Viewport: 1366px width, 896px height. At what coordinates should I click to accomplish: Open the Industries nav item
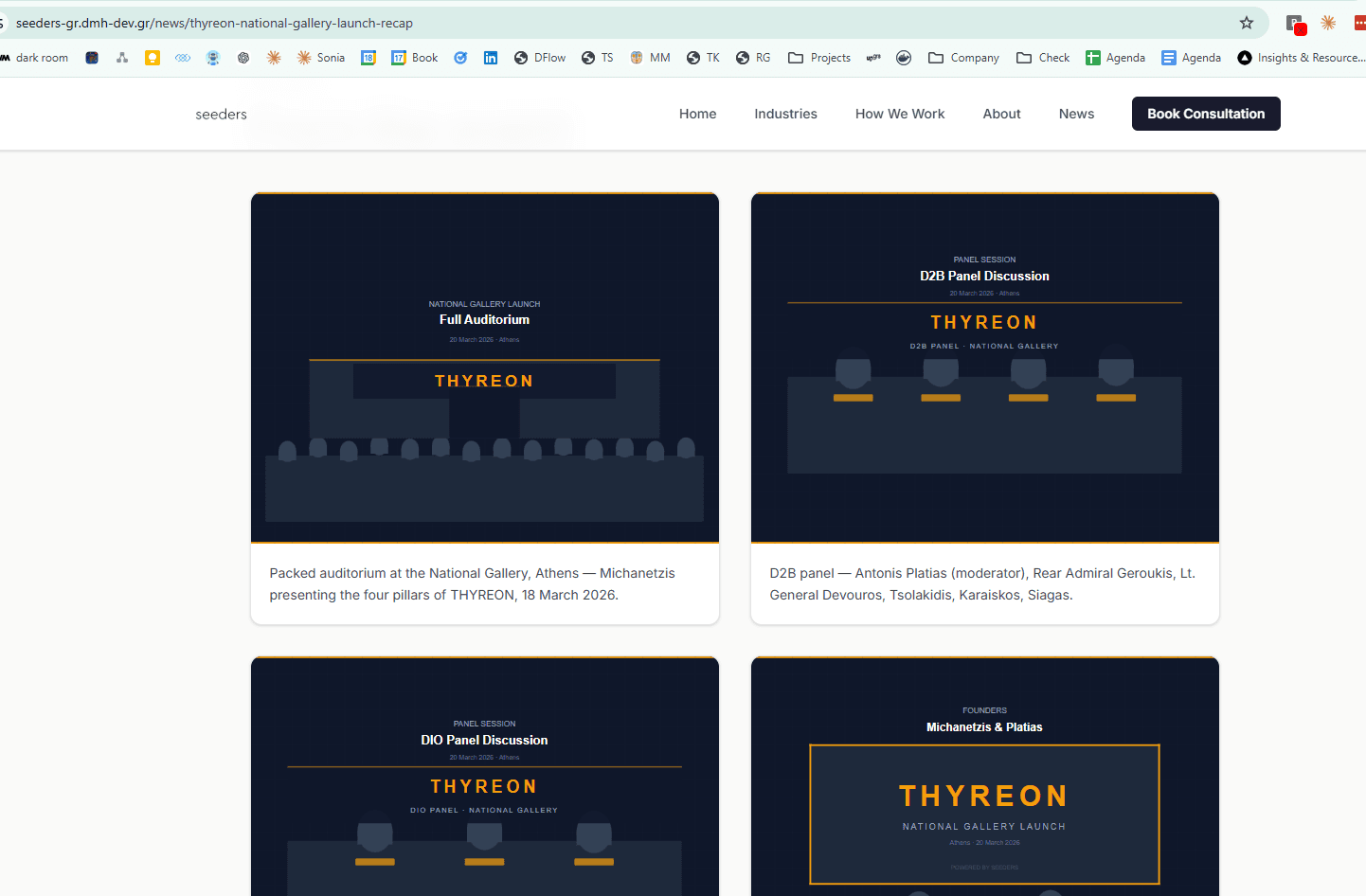point(785,114)
